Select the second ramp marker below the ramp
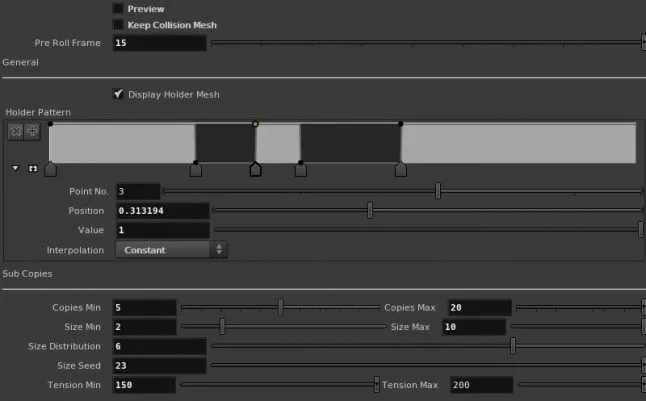The height and width of the screenshot is (401, 646). [x=196, y=169]
